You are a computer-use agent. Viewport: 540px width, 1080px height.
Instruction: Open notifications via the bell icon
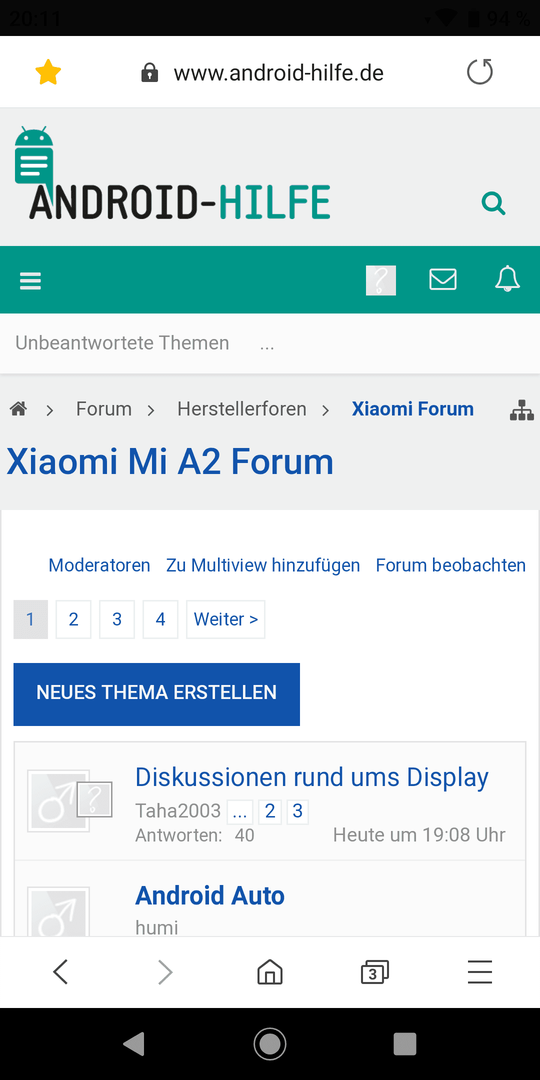click(x=507, y=279)
